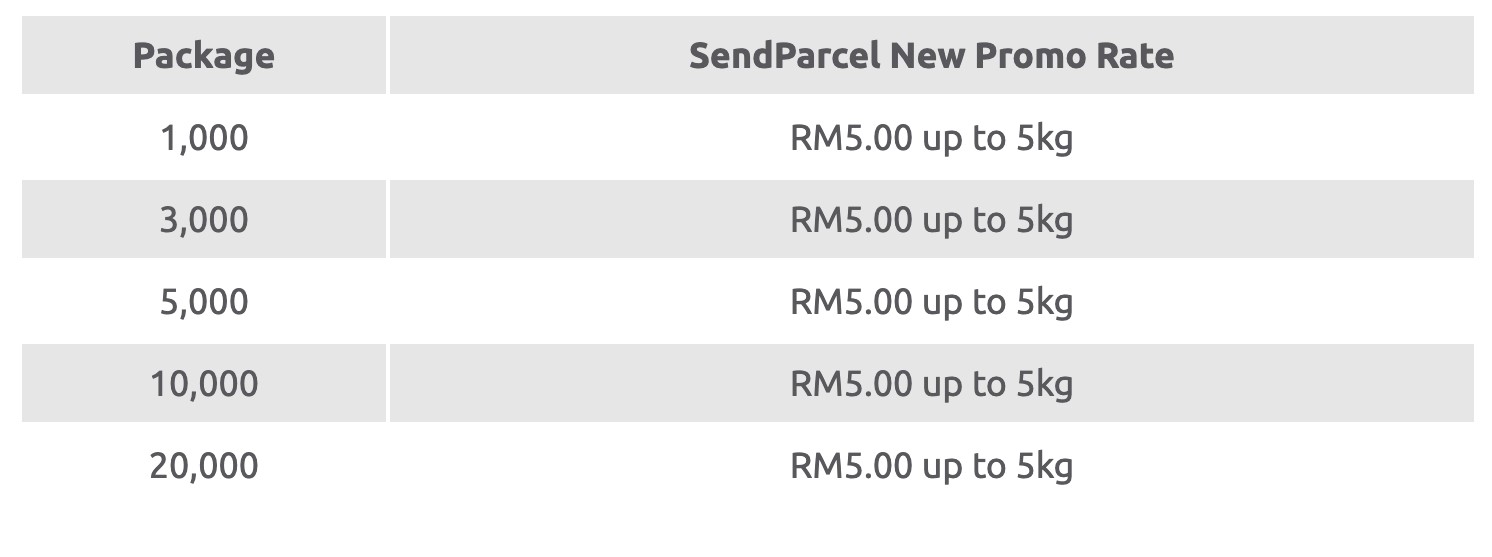Click the promo rate for 3,000 package

tap(931, 220)
